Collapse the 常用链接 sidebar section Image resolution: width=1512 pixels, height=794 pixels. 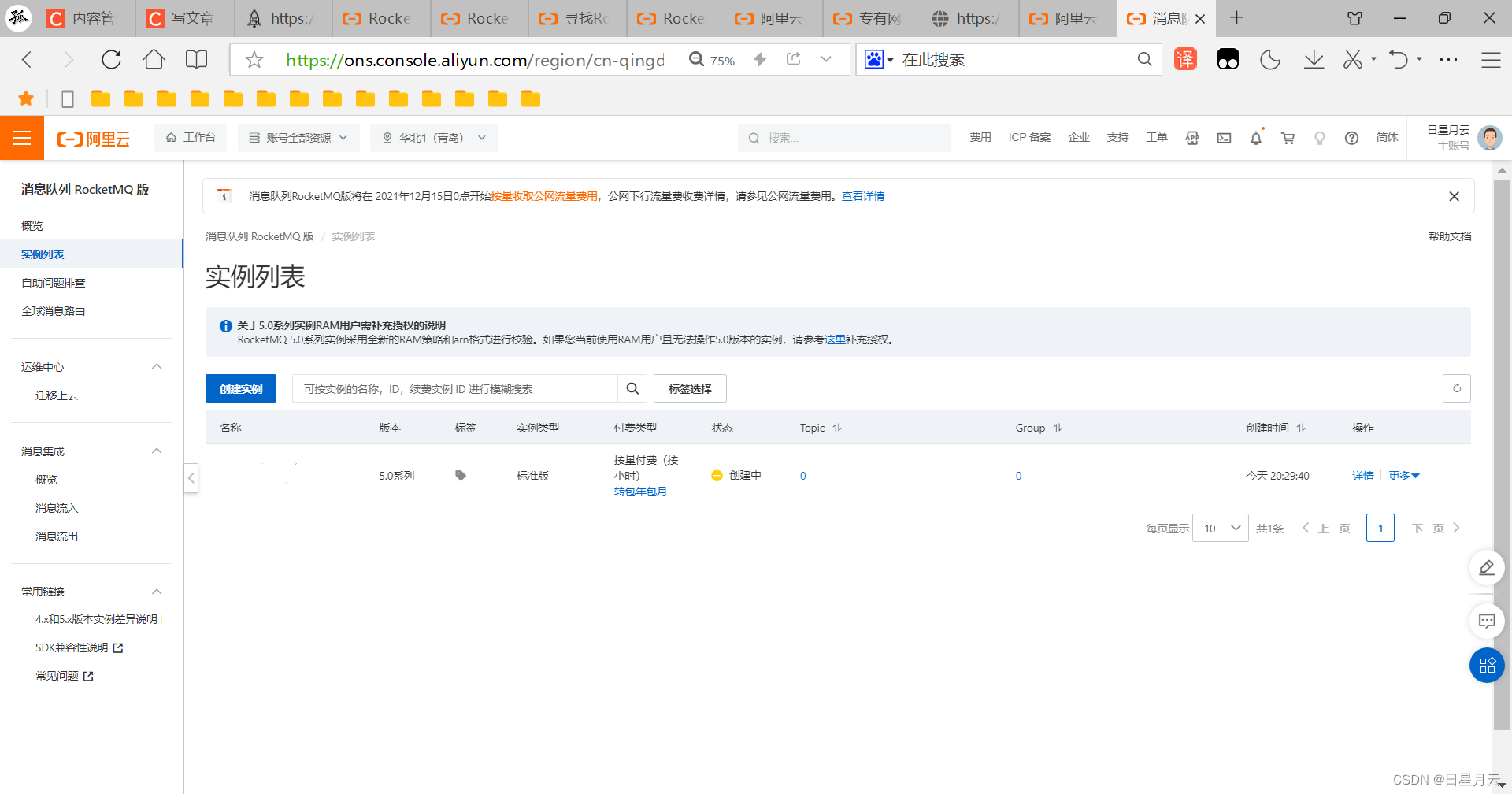click(x=157, y=592)
